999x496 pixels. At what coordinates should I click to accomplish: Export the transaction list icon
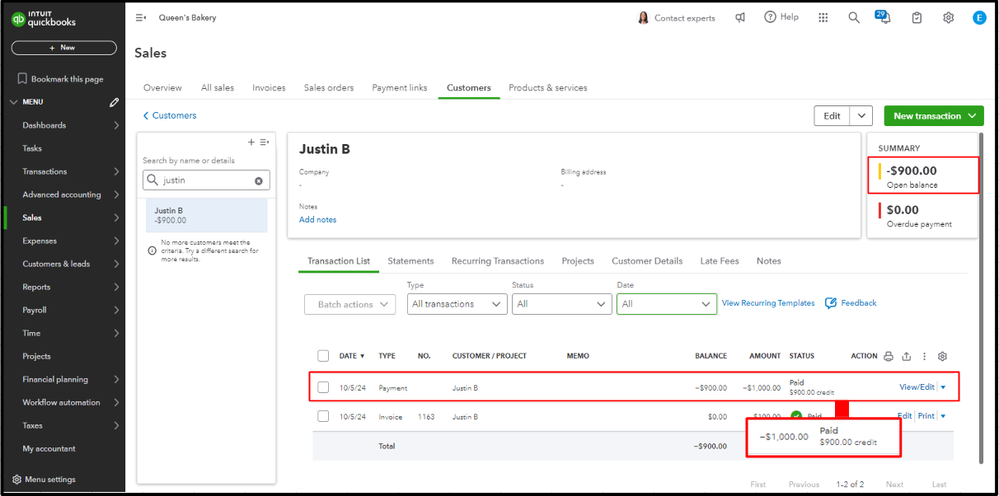click(906, 356)
